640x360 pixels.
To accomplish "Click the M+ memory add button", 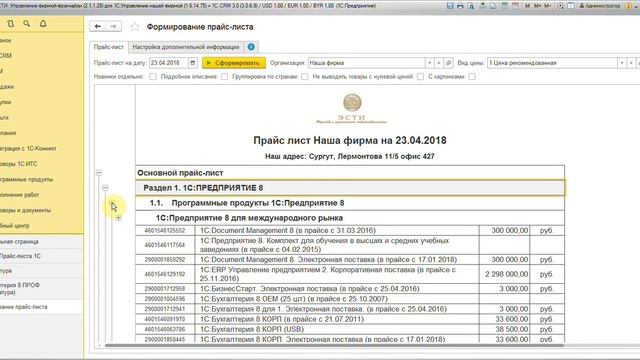I will (x=538, y=6).
